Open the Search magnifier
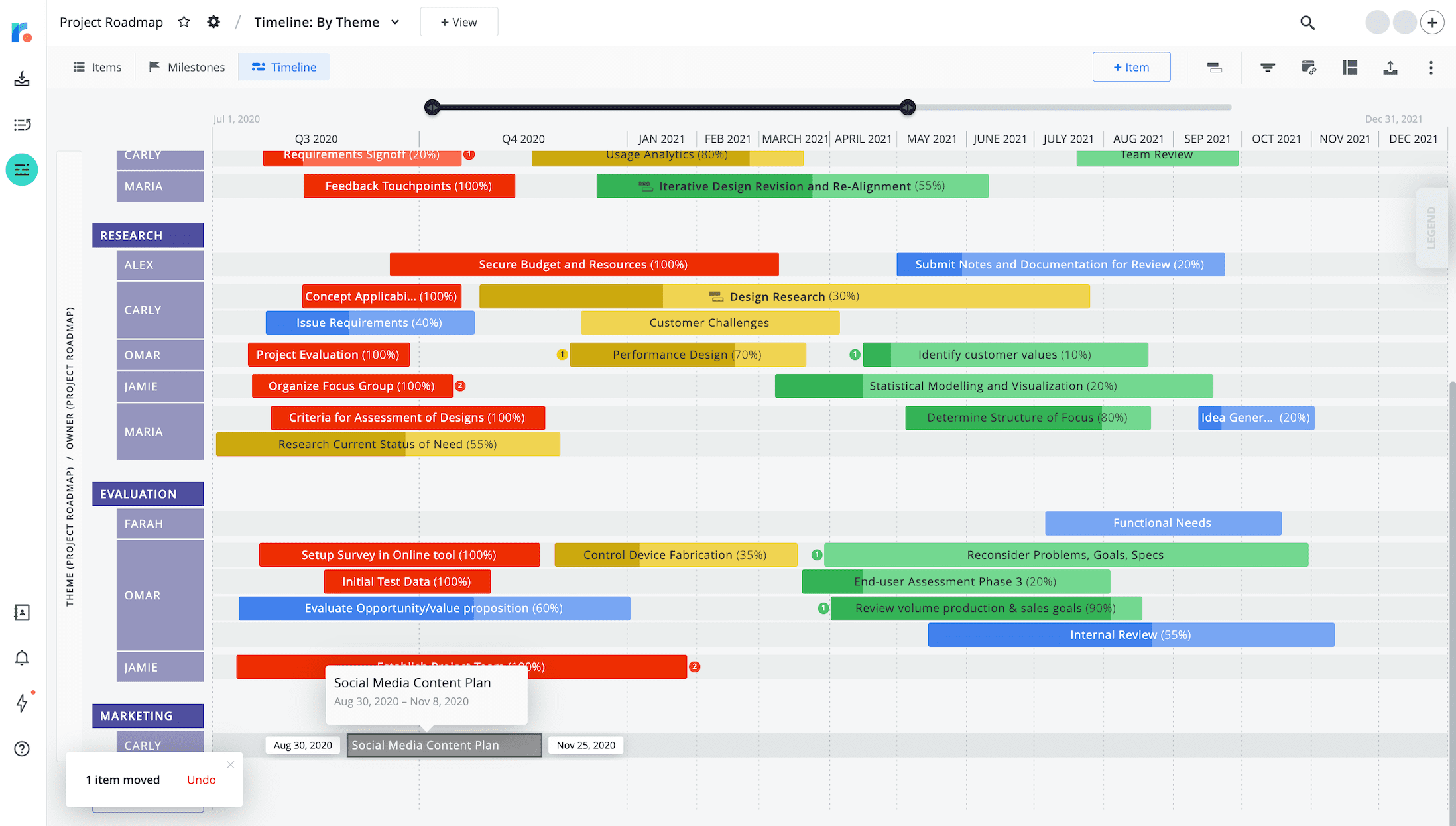This screenshot has height=826, width=1456. pos(1307,22)
